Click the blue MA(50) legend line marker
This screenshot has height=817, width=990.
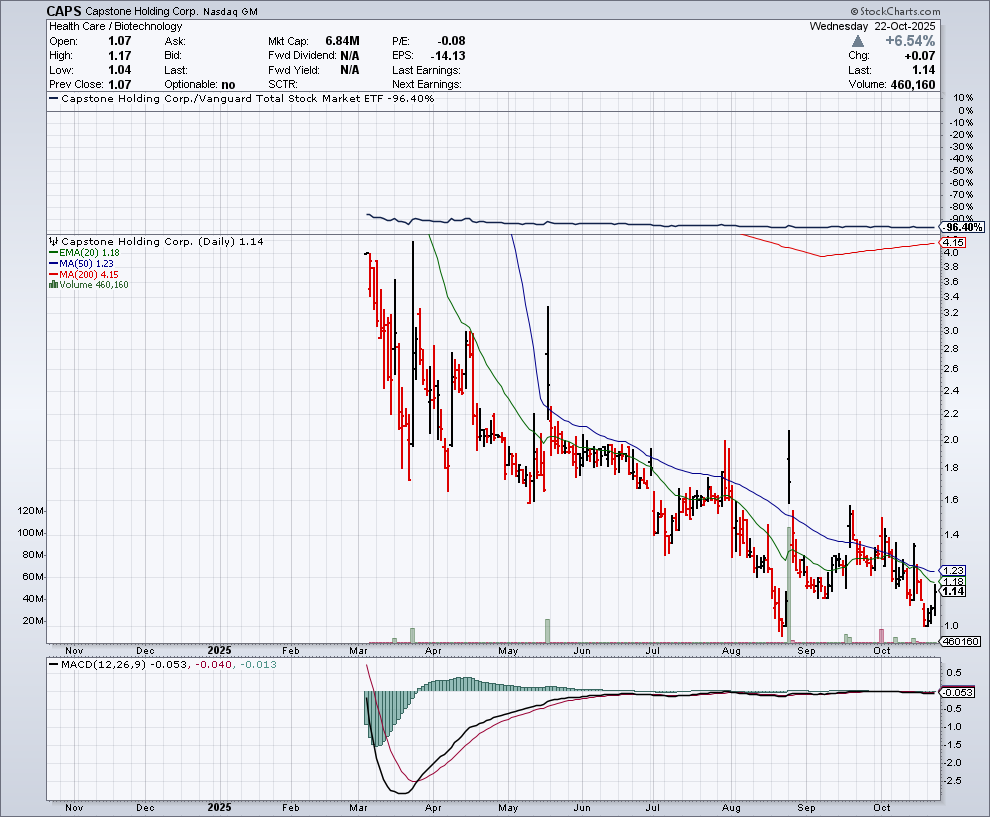(x=53, y=264)
